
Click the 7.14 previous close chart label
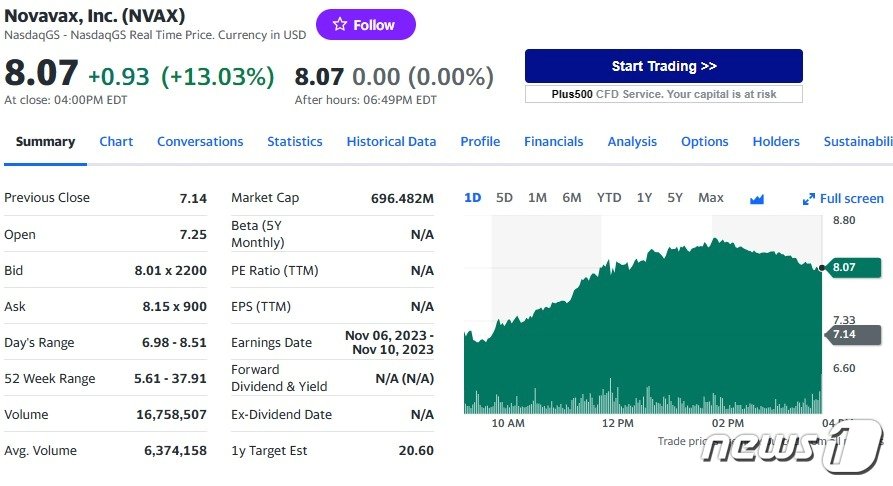point(843,334)
